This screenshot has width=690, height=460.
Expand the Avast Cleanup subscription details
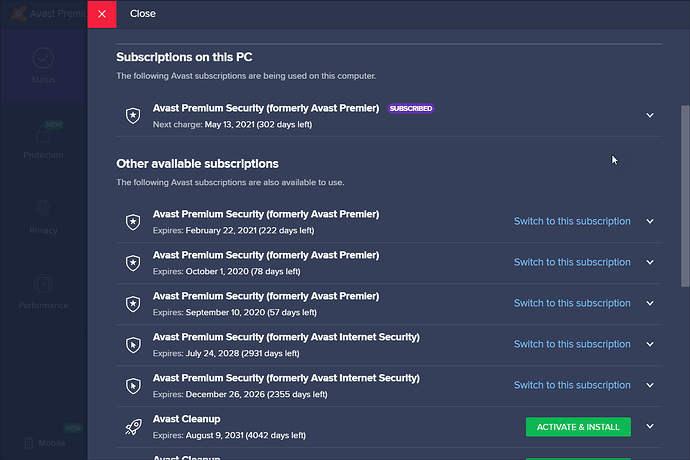650,427
